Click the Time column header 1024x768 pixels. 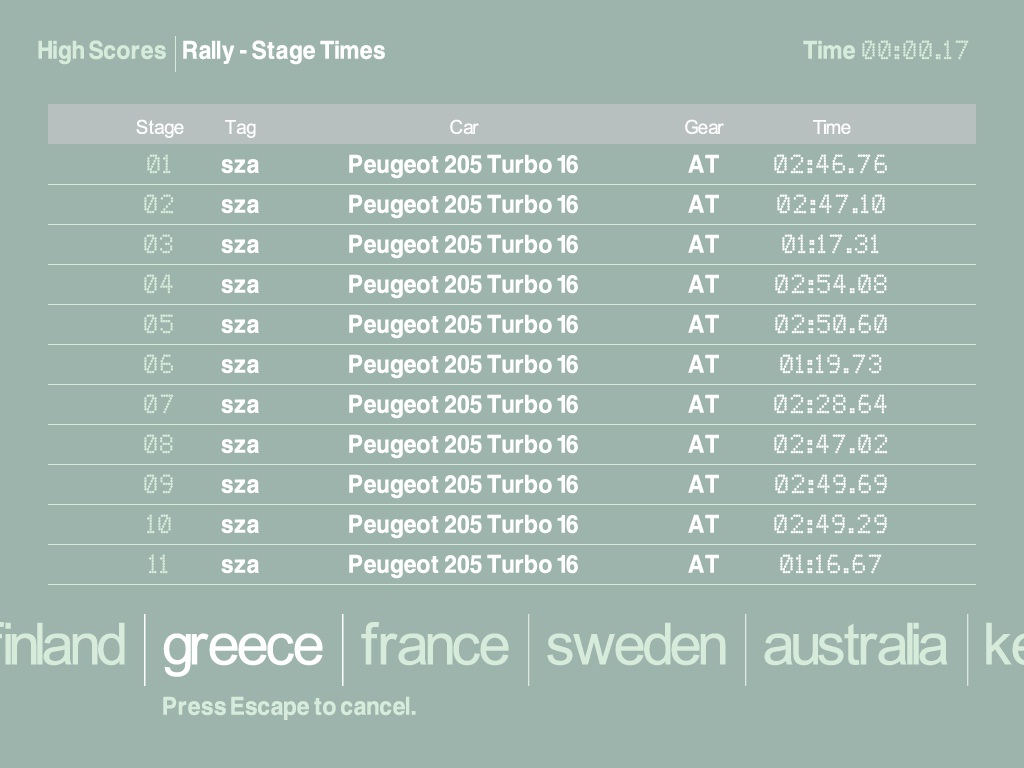tap(831, 127)
